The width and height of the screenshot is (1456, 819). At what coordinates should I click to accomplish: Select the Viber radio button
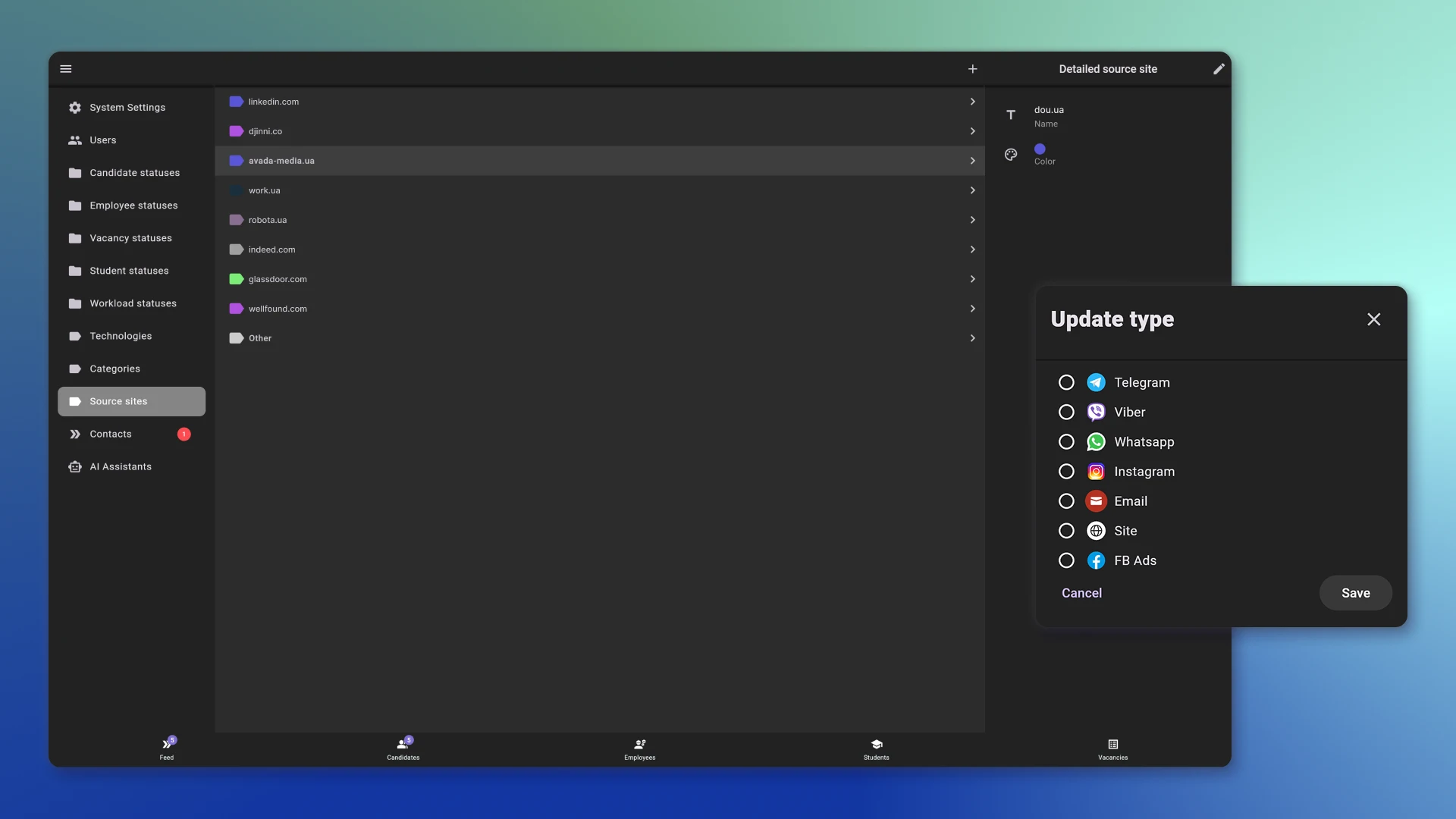click(x=1066, y=412)
